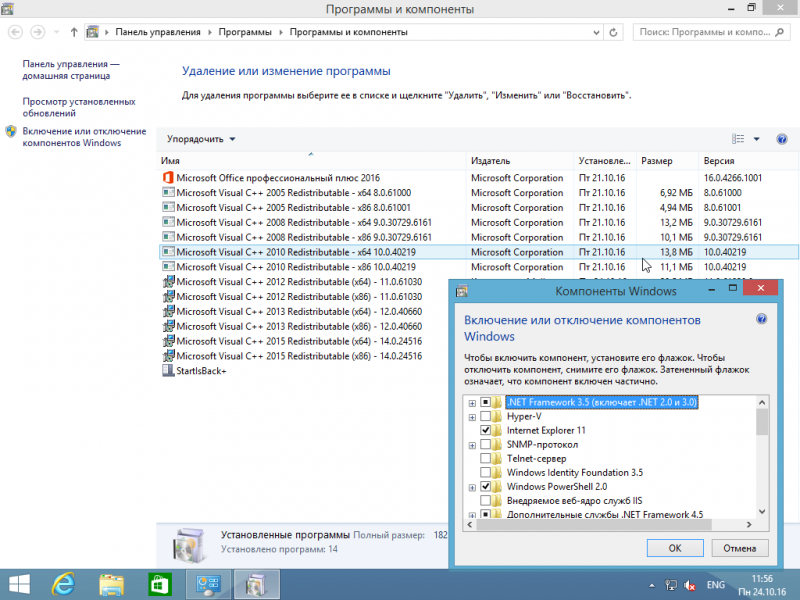Click Отмена button

[739, 548]
